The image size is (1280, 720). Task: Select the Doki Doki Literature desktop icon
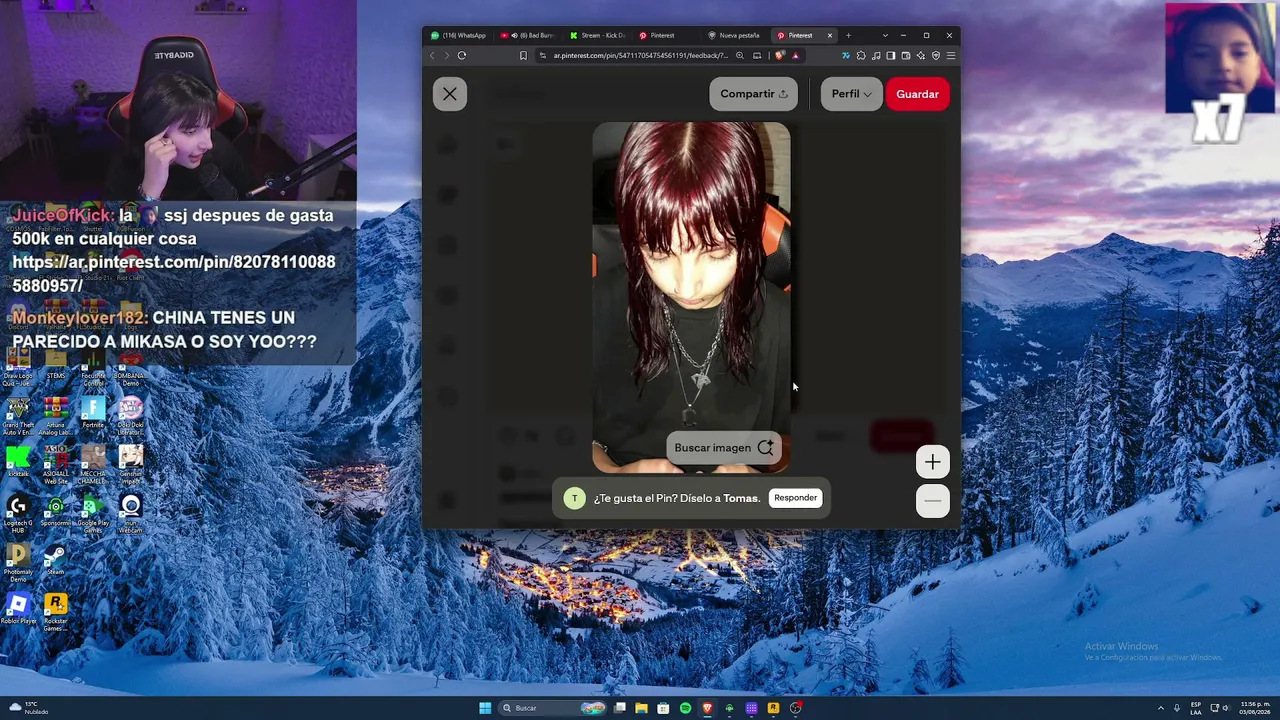tap(131, 417)
